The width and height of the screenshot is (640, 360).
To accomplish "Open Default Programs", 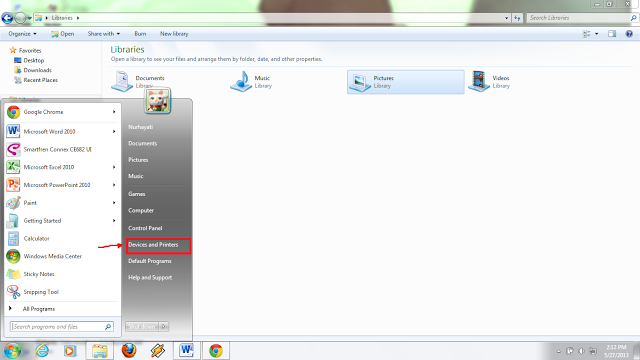I will [x=150, y=261].
